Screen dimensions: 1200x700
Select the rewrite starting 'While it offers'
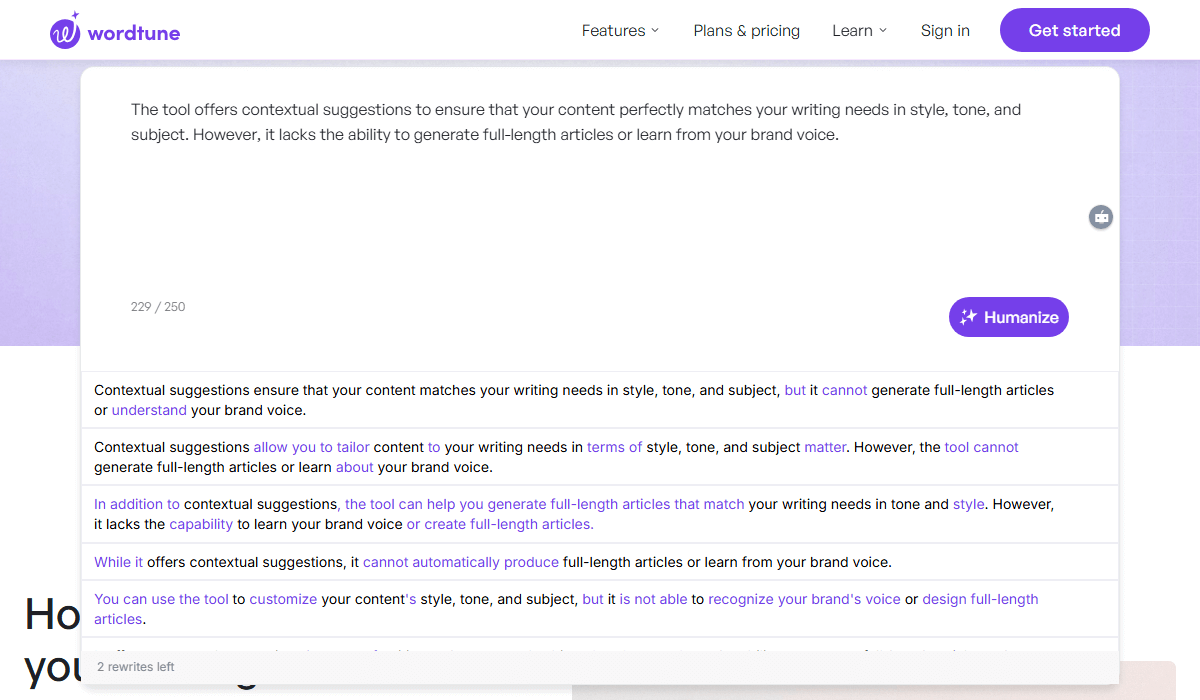point(492,562)
